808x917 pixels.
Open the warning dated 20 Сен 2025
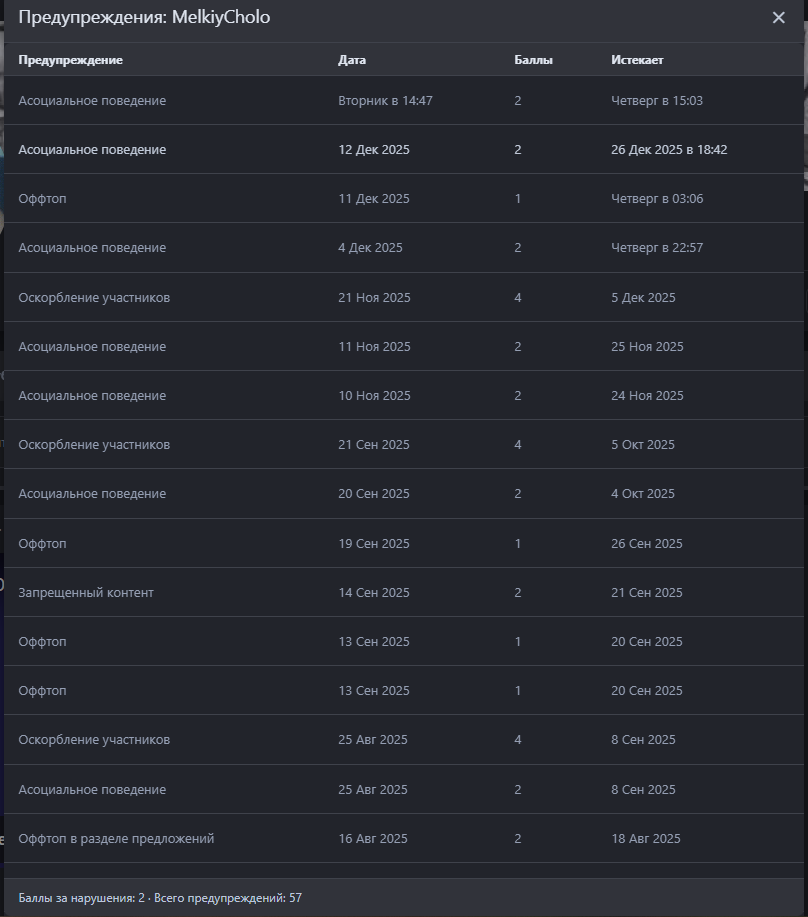(x=92, y=494)
